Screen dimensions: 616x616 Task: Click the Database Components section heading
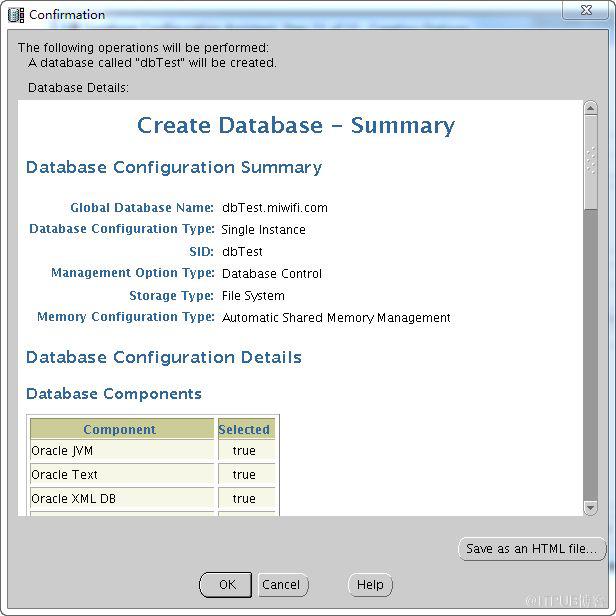pos(114,394)
